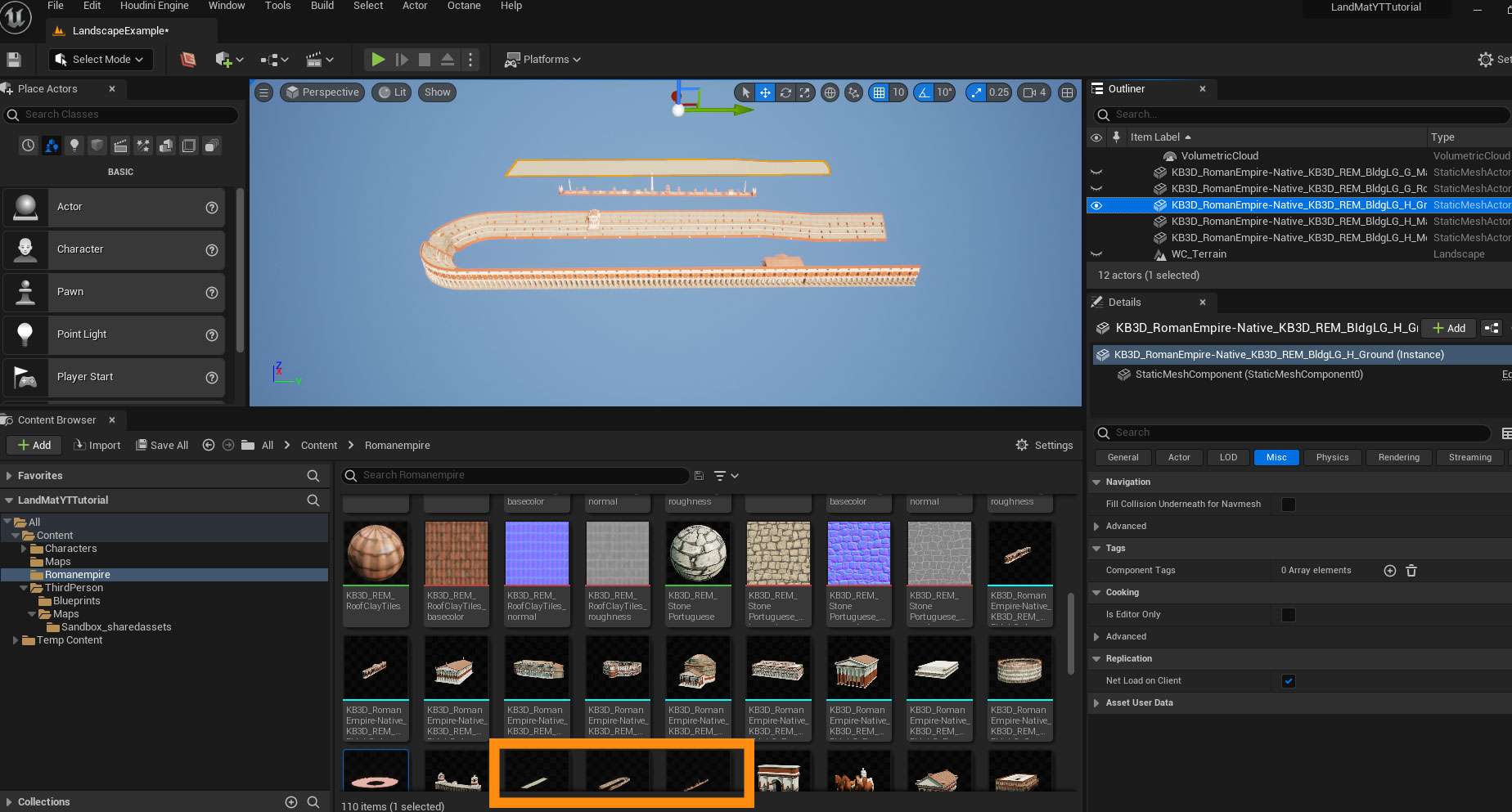
Task: Toggle Lit view mode button
Action: [x=393, y=92]
